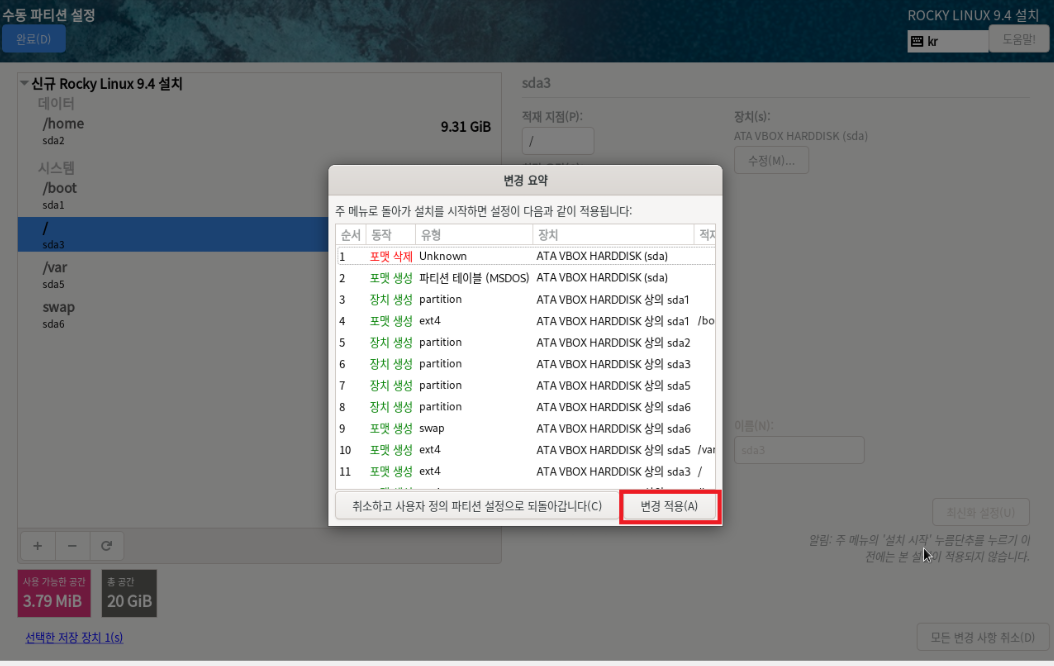Select the /var sda5 partition

click(x=259, y=274)
